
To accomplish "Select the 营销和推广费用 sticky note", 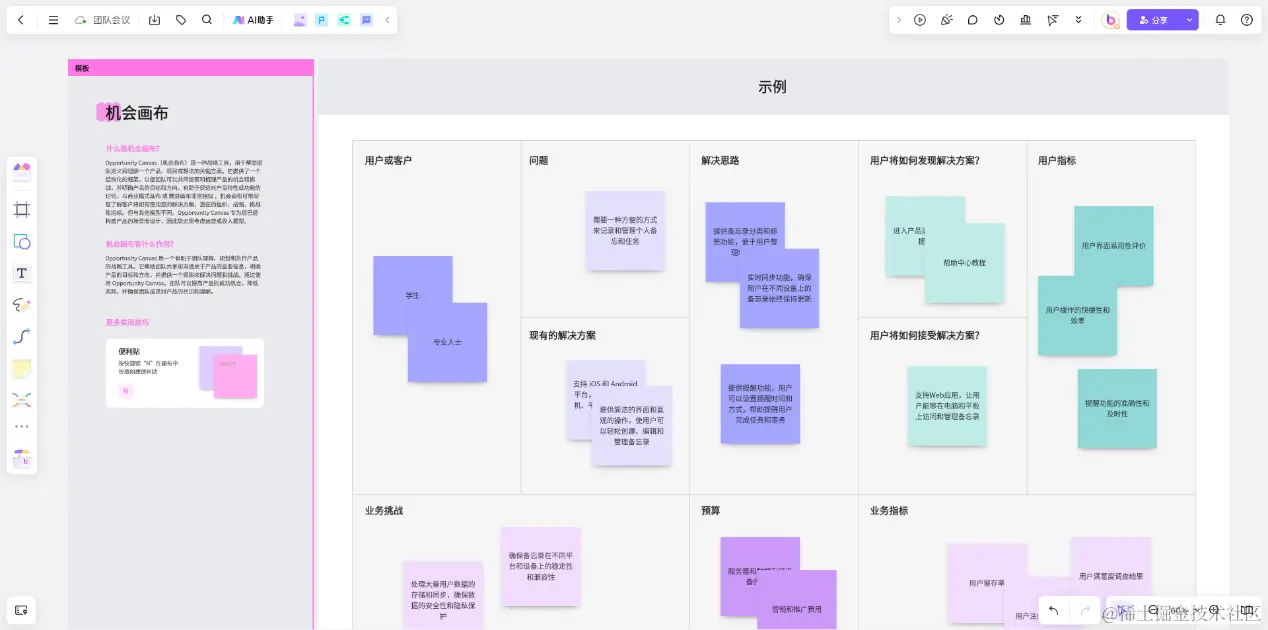I will click(x=796, y=601).
